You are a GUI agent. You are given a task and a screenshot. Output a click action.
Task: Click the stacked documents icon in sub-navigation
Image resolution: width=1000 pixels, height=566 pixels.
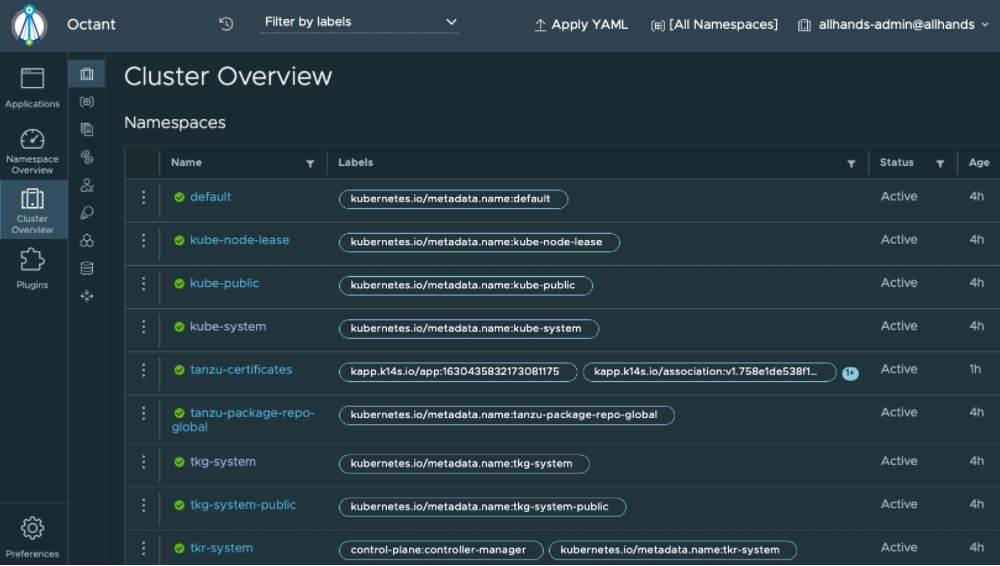coord(87,129)
